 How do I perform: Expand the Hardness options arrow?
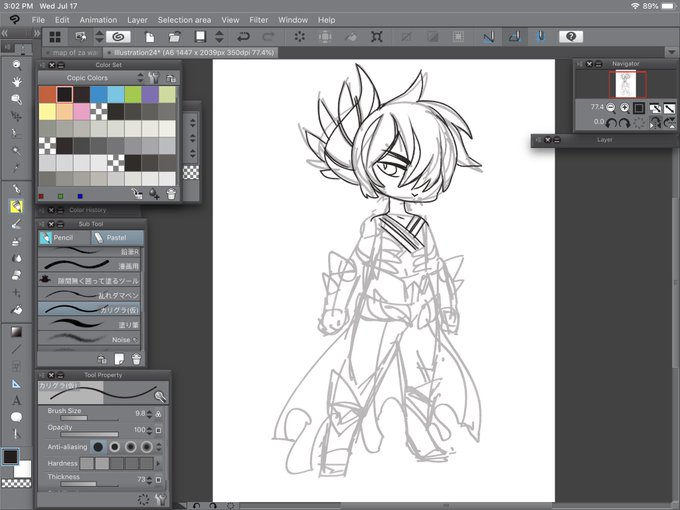158,464
